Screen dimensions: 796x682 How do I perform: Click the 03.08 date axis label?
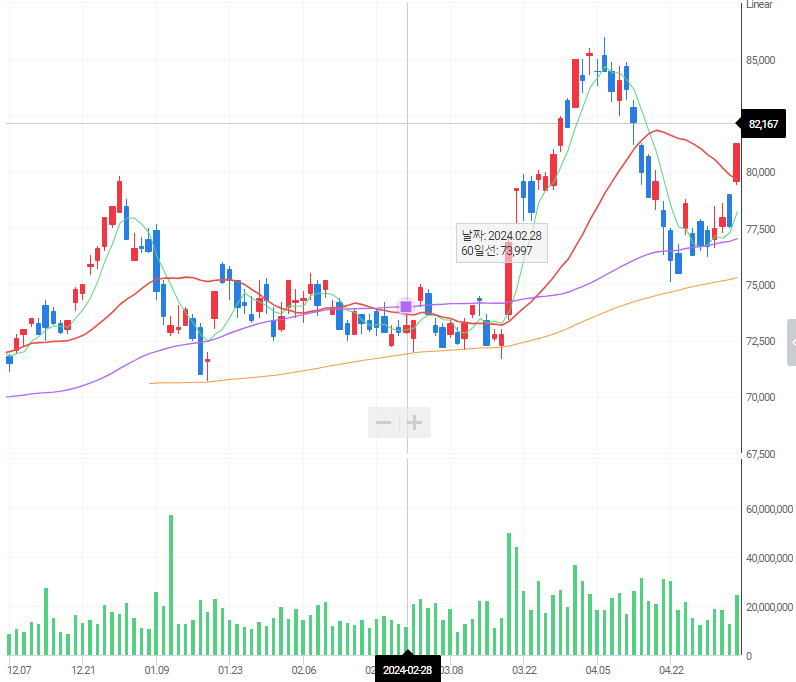452,670
